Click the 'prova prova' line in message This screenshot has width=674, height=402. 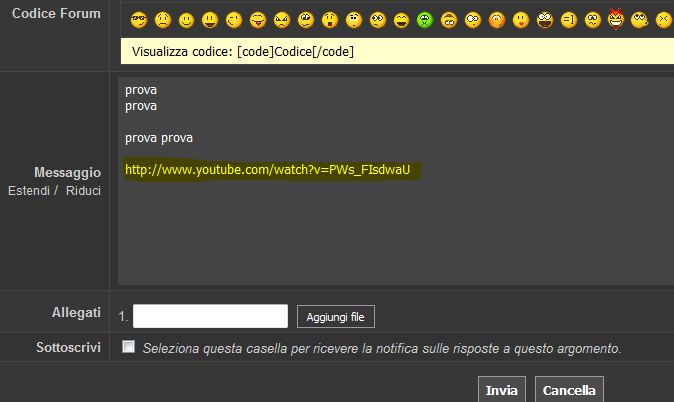(159, 138)
